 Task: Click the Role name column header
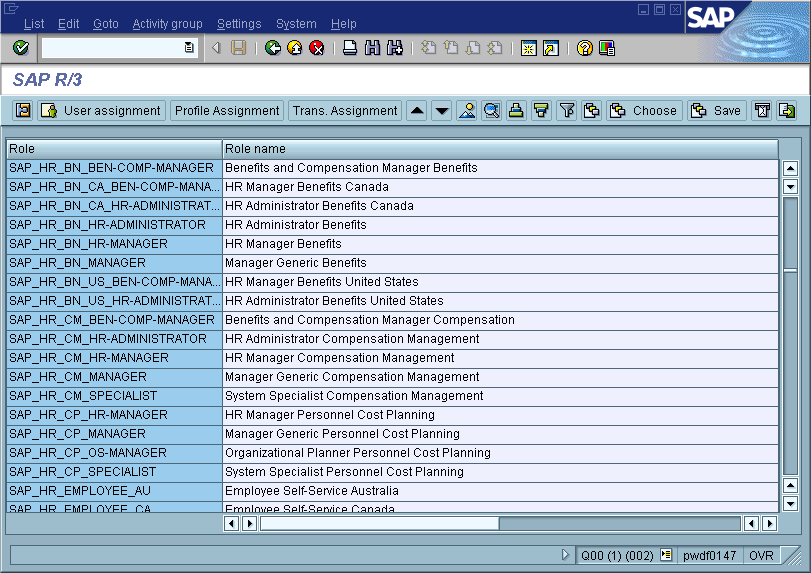pyautogui.click(x=255, y=149)
